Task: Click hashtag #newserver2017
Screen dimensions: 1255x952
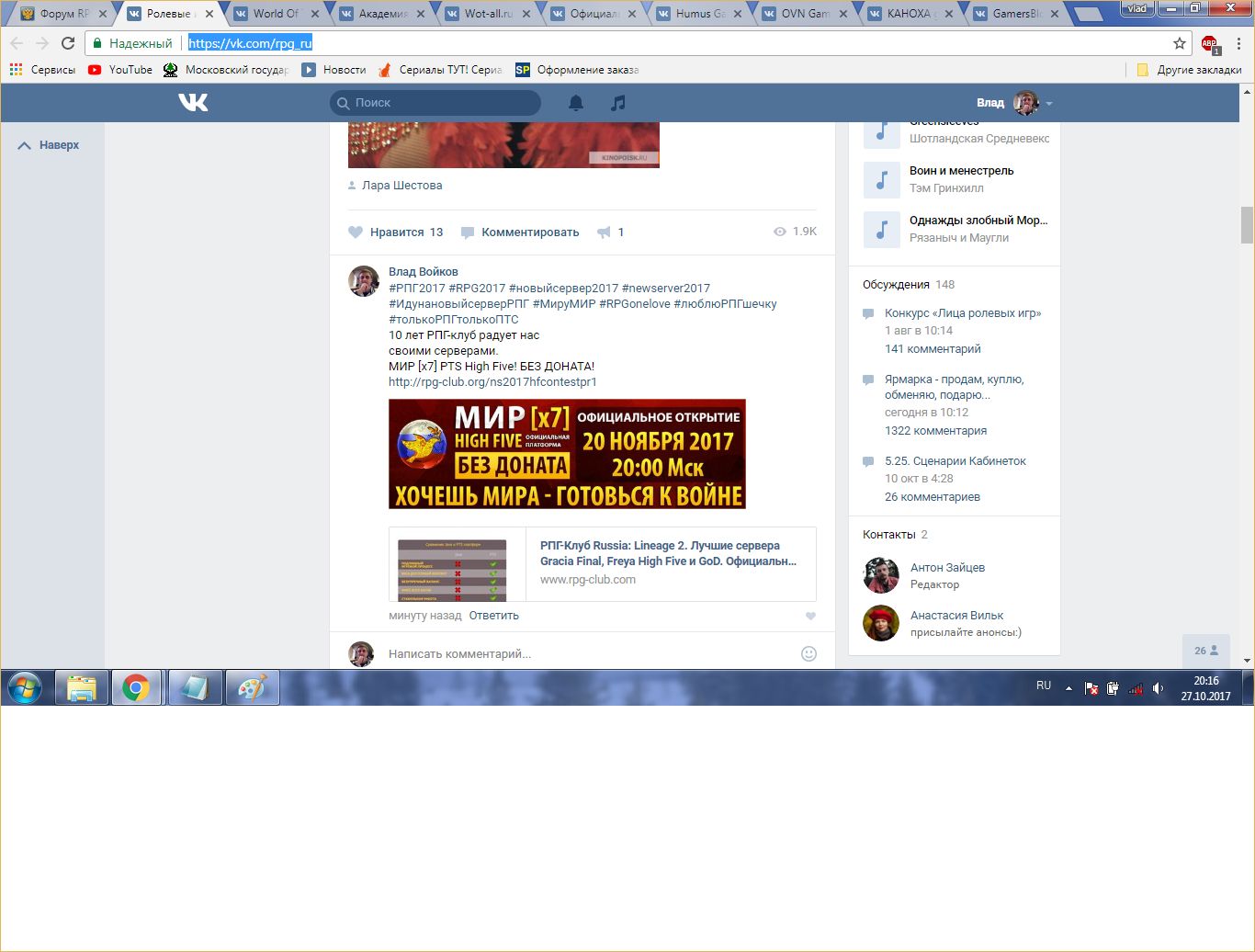Action: click(x=666, y=289)
